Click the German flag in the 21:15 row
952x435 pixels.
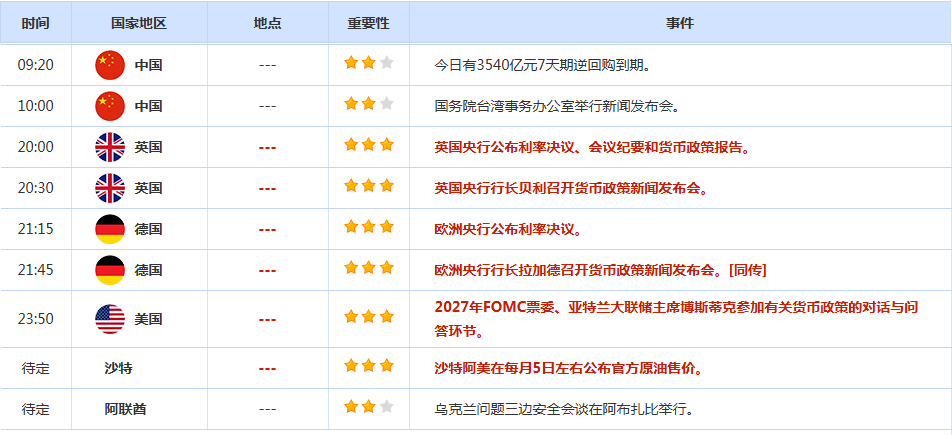(110, 229)
